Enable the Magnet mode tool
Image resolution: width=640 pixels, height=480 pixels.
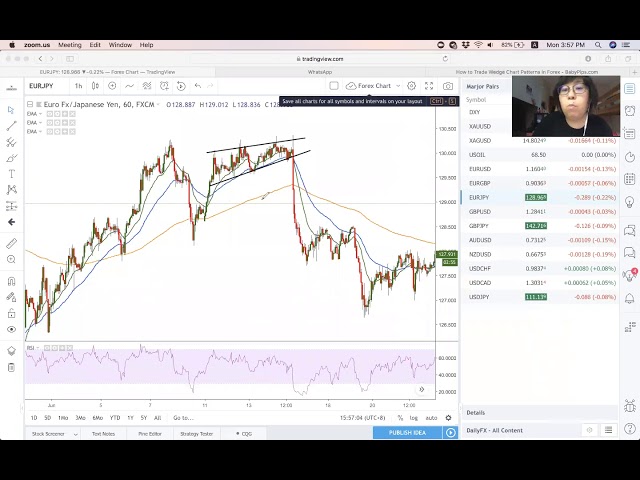[11, 282]
